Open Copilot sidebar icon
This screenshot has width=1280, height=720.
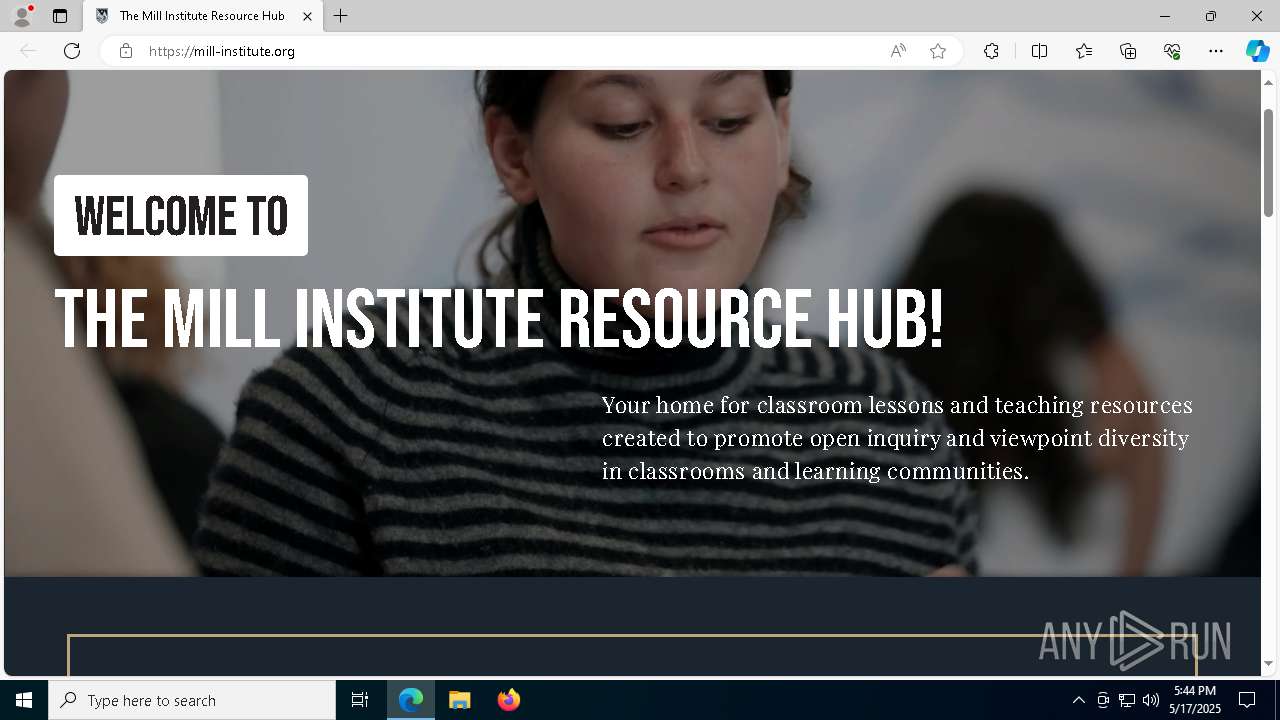point(1257,51)
